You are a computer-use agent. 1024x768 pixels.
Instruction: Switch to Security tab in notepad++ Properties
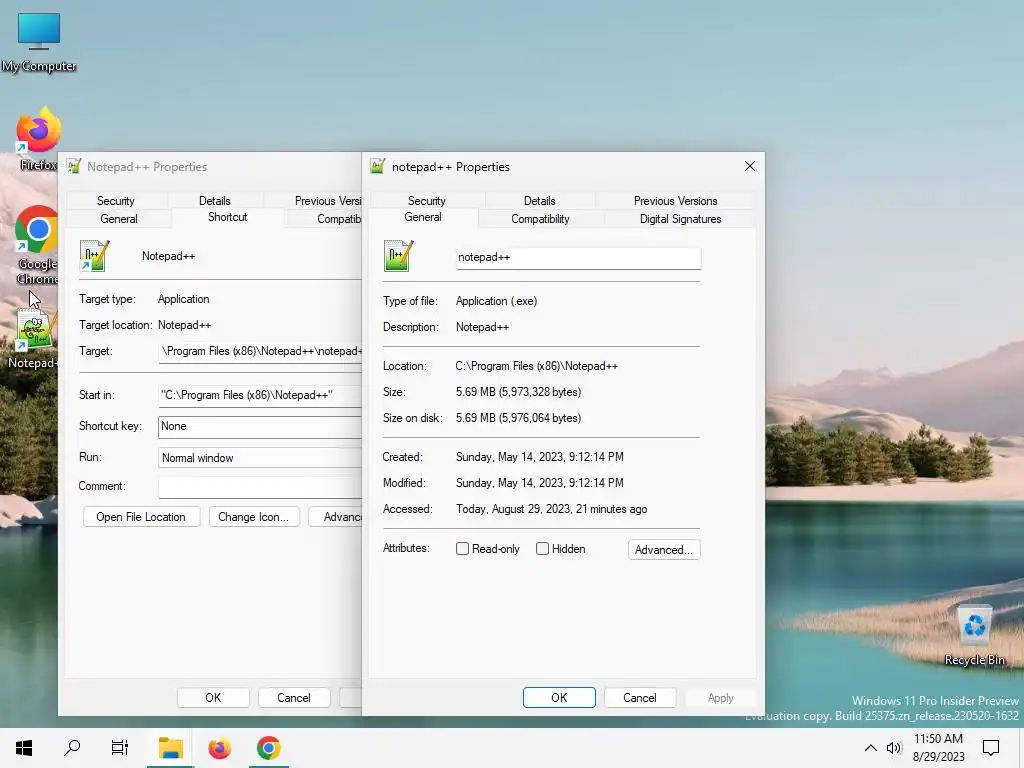point(426,200)
